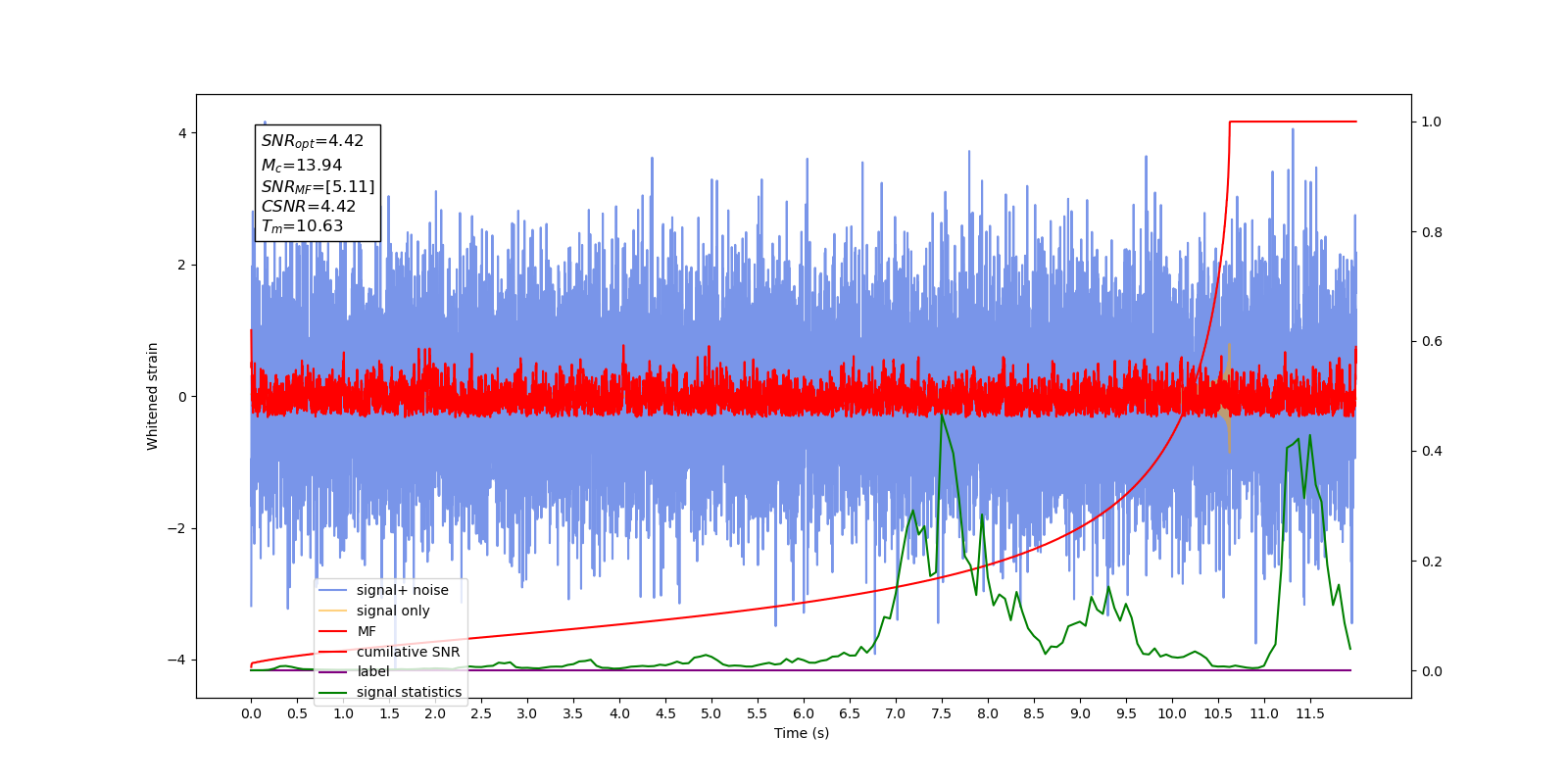Click the blue line swatch beside signal+ noise
This screenshot has width=1568, height=784.
tap(333, 590)
